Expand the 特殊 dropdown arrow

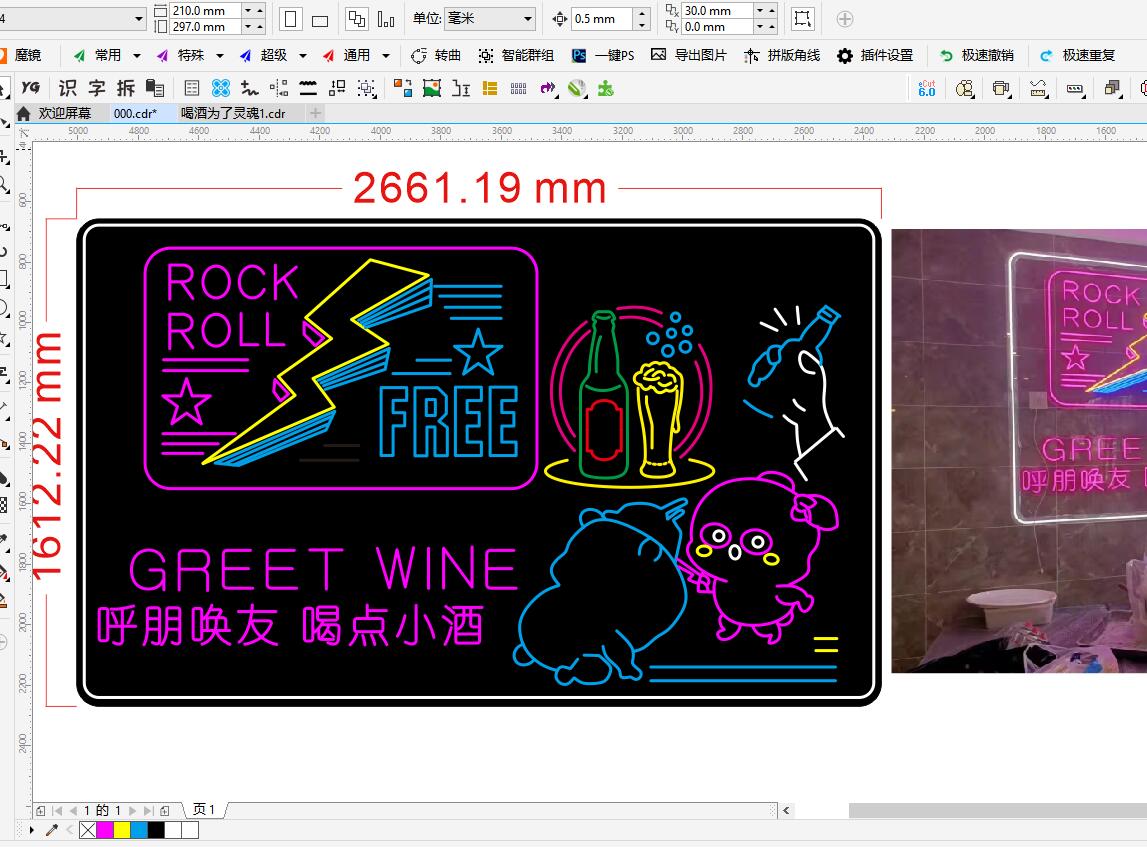pos(219,56)
